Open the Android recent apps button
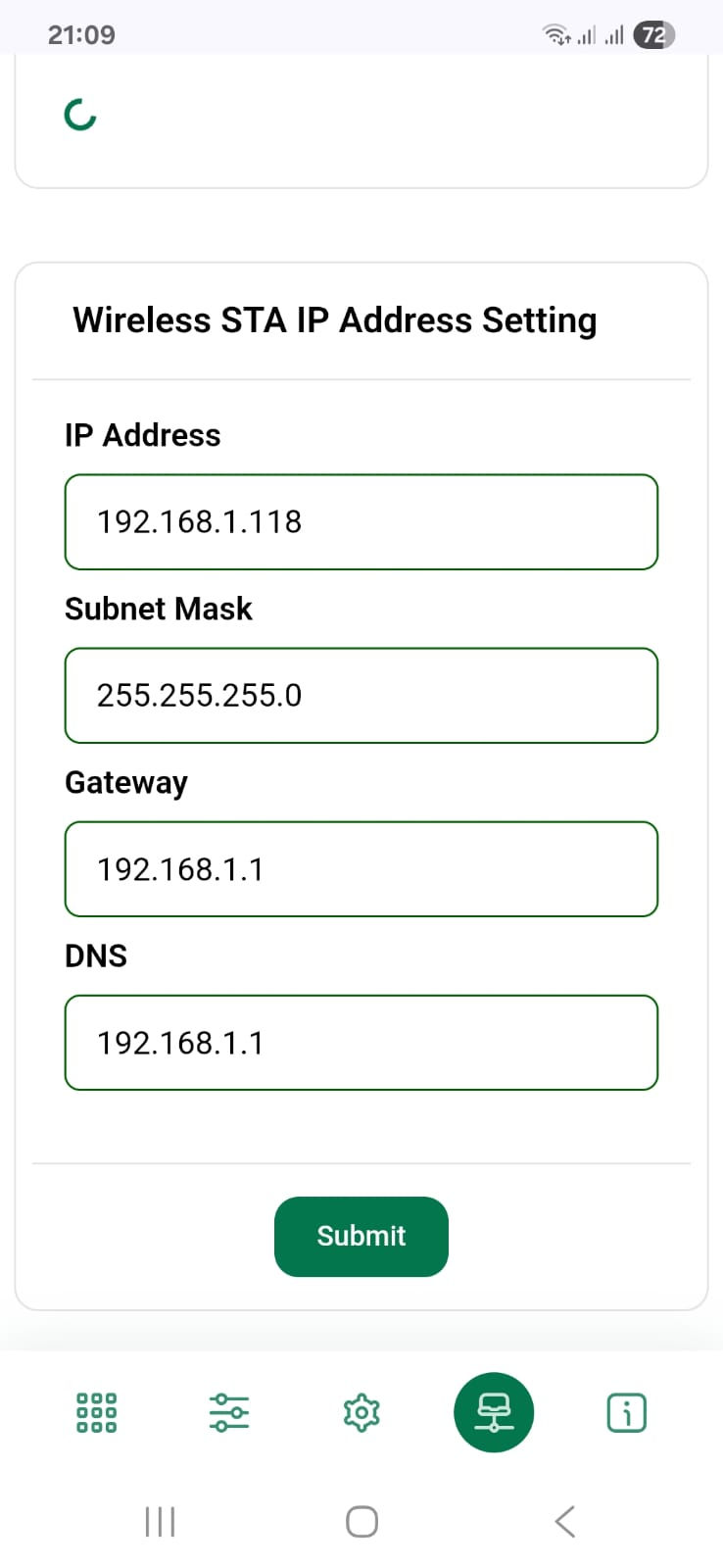This screenshot has height=1568, width=723. 160,1521
